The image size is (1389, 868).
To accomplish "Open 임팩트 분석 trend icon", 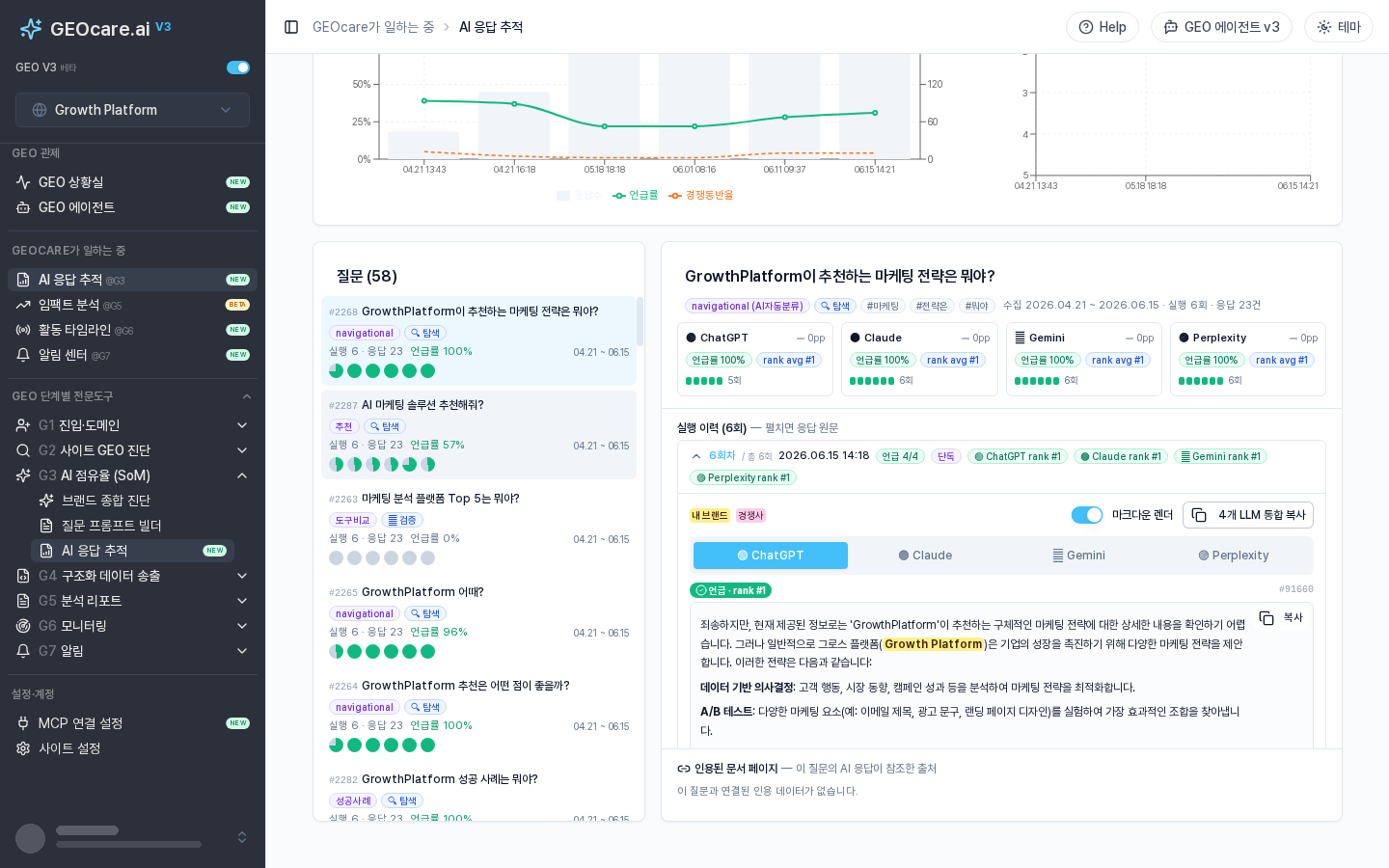I will [x=23, y=305].
